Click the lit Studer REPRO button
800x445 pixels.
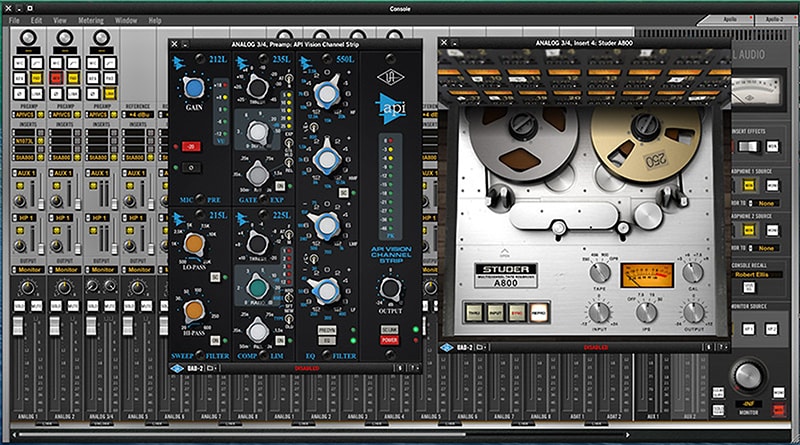(539, 312)
